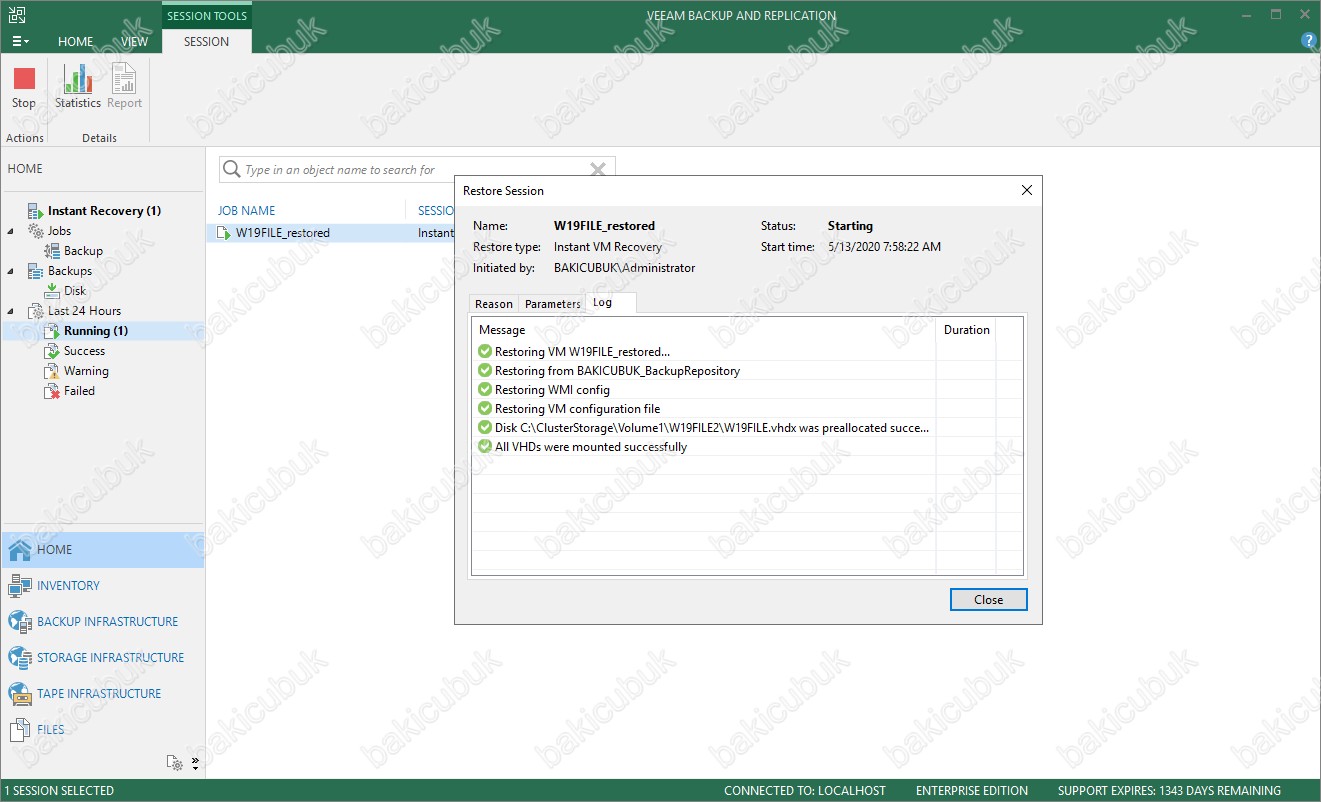Collapse the Backups tree node

[x=11, y=271]
